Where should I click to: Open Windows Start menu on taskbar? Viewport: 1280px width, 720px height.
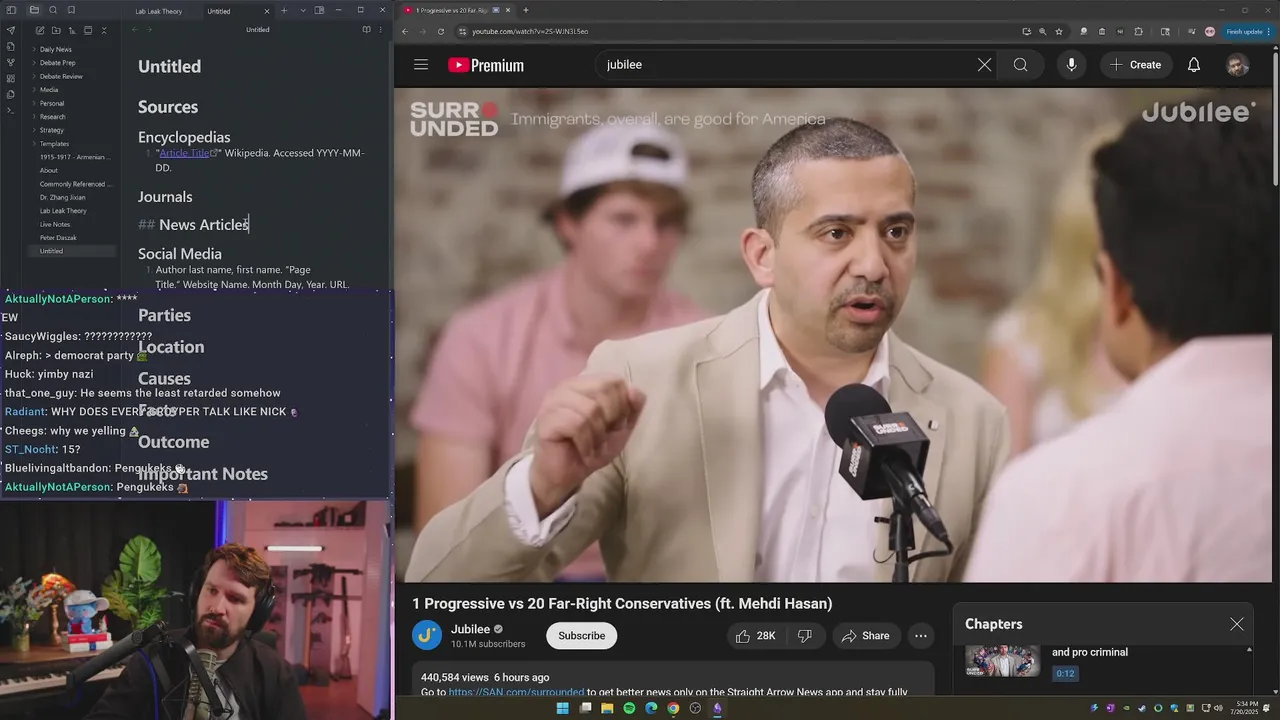coord(562,708)
